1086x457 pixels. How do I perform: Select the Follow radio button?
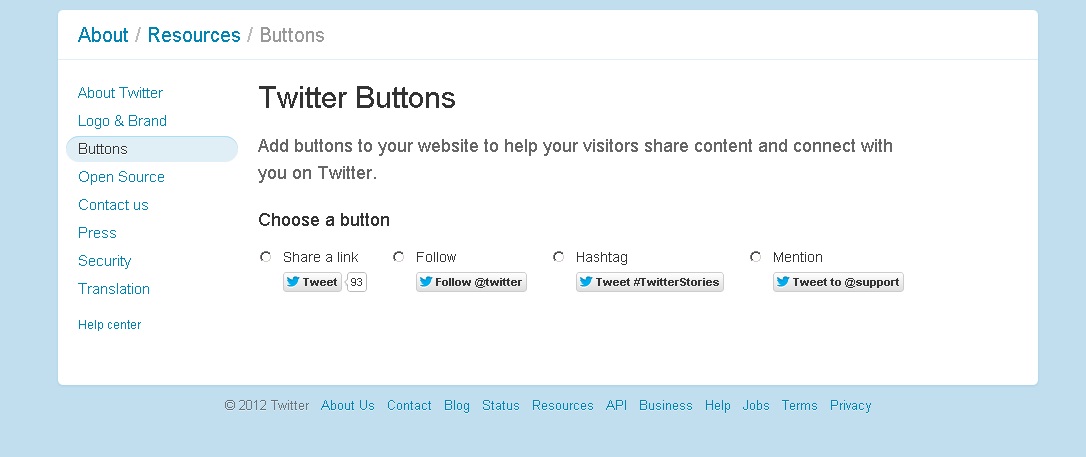pyautogui.click(x=399, y=257)
